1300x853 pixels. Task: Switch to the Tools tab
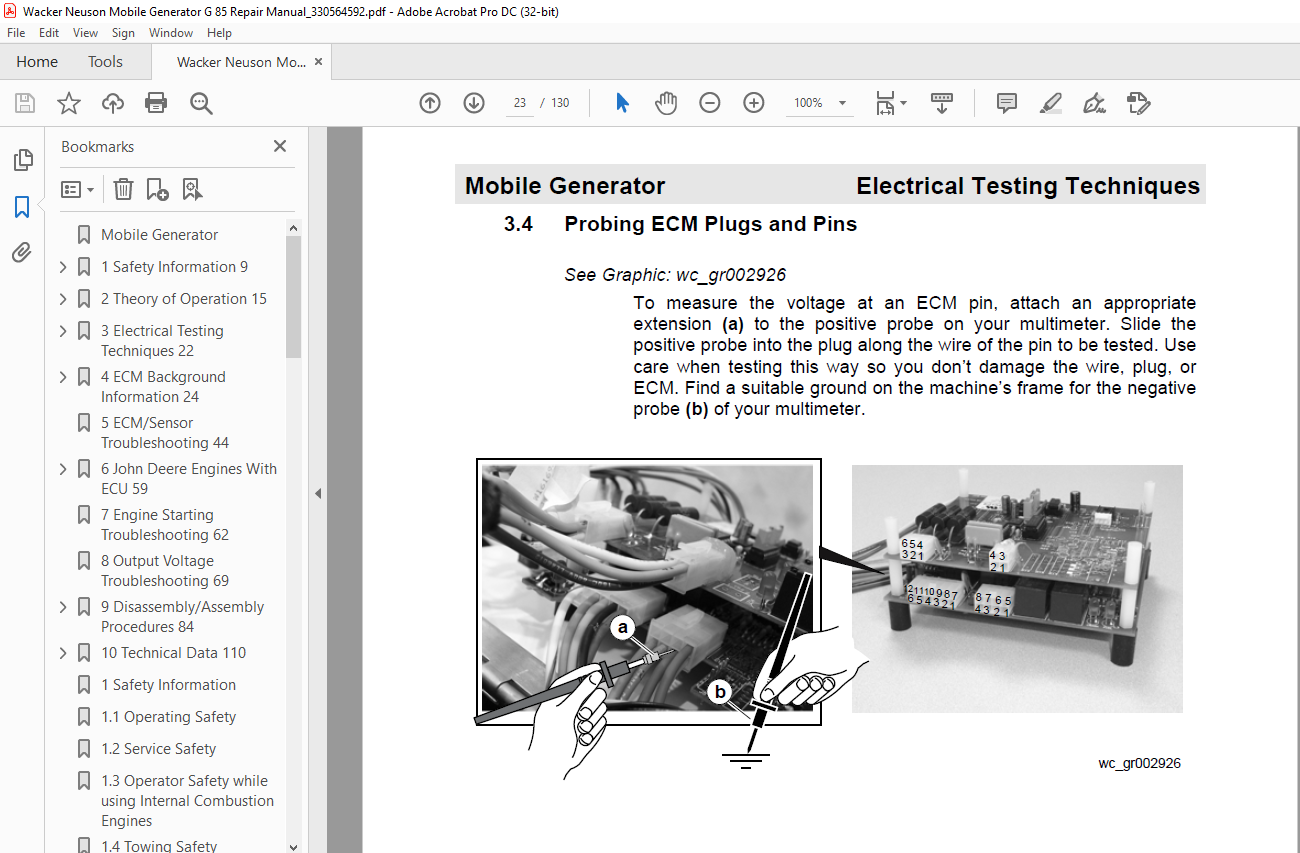click(x=105, y=61)
